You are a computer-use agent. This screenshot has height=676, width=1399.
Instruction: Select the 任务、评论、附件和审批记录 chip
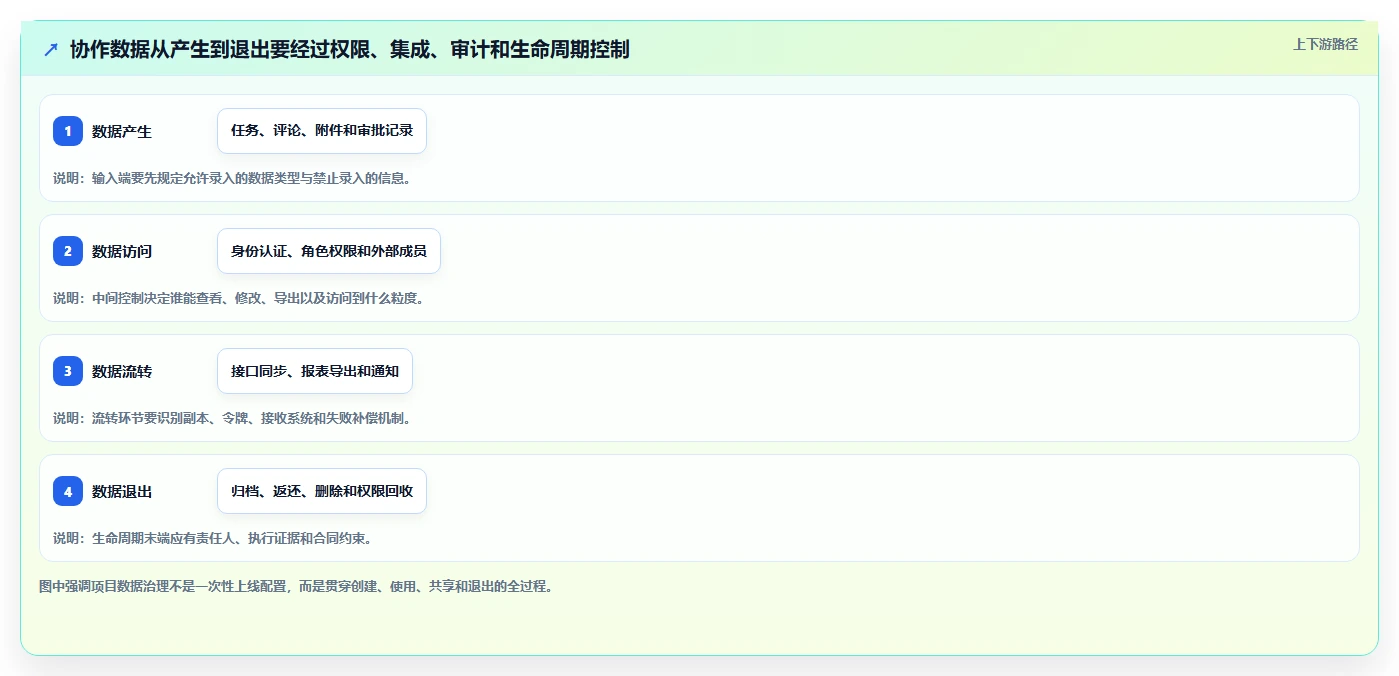(x=322, y=131)
